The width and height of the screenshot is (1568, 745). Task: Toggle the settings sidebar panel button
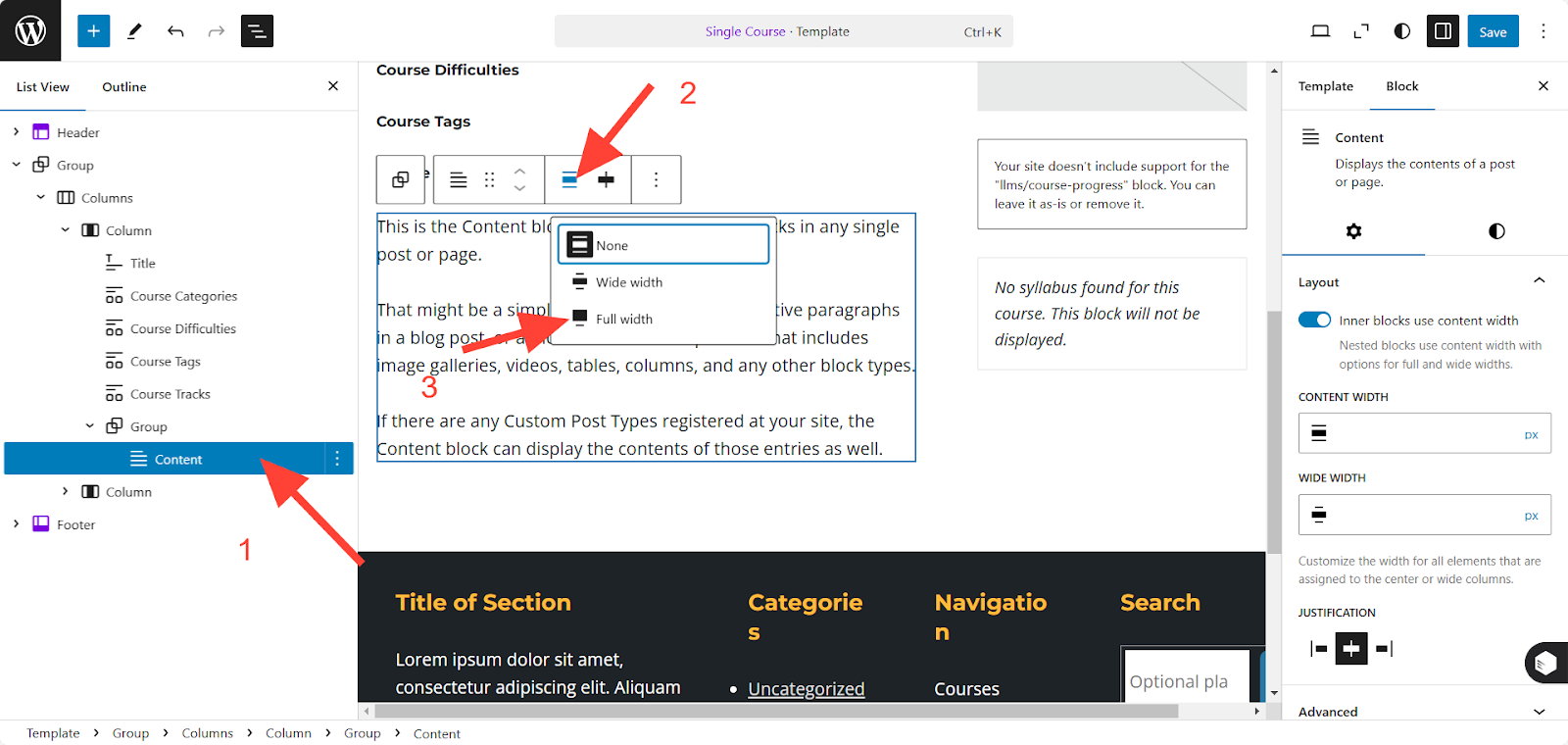1443,31
